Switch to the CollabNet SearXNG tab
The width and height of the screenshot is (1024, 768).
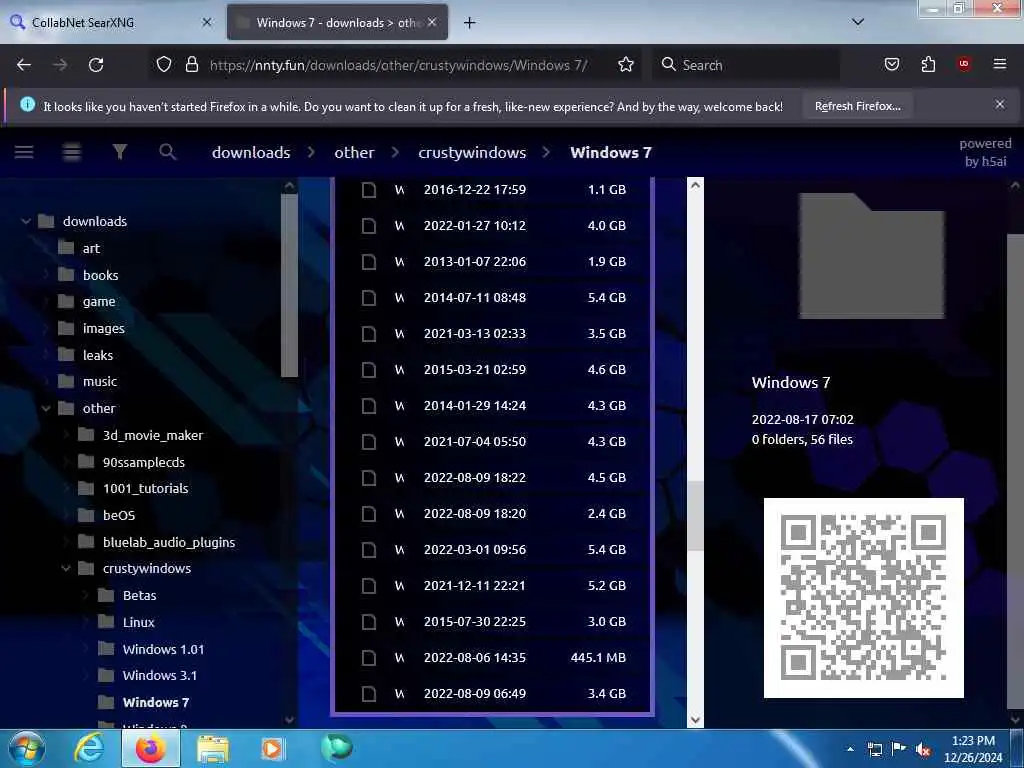111,23
